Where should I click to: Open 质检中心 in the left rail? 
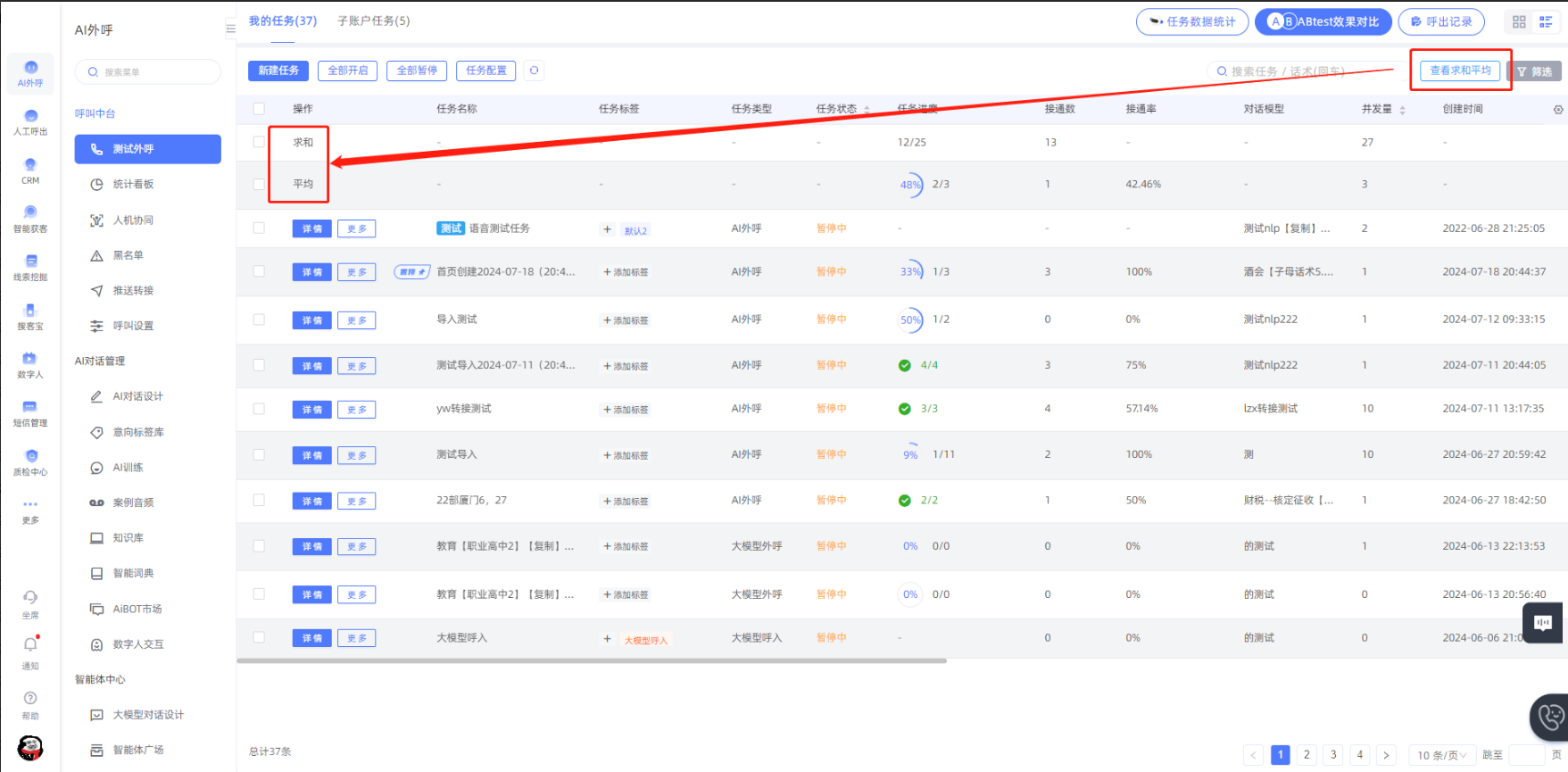tap(30, 462)
